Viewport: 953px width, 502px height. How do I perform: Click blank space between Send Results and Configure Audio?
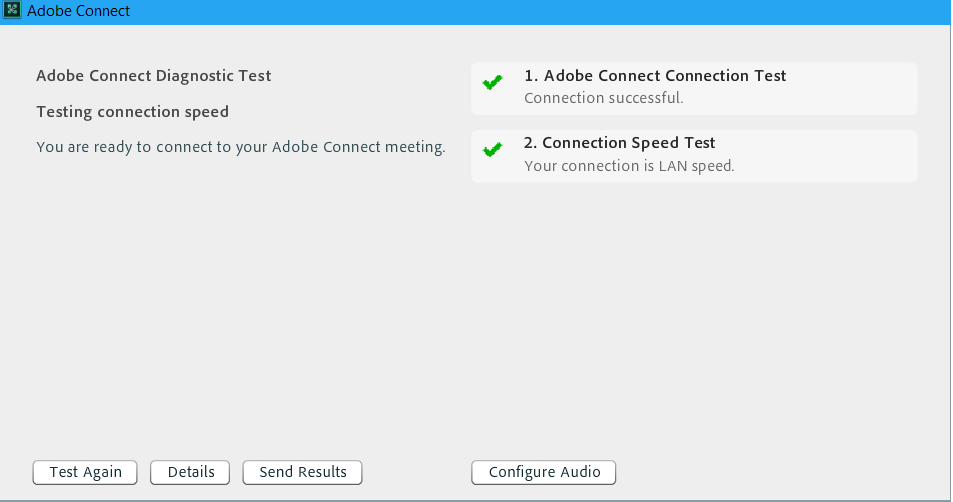pos(416,472)
